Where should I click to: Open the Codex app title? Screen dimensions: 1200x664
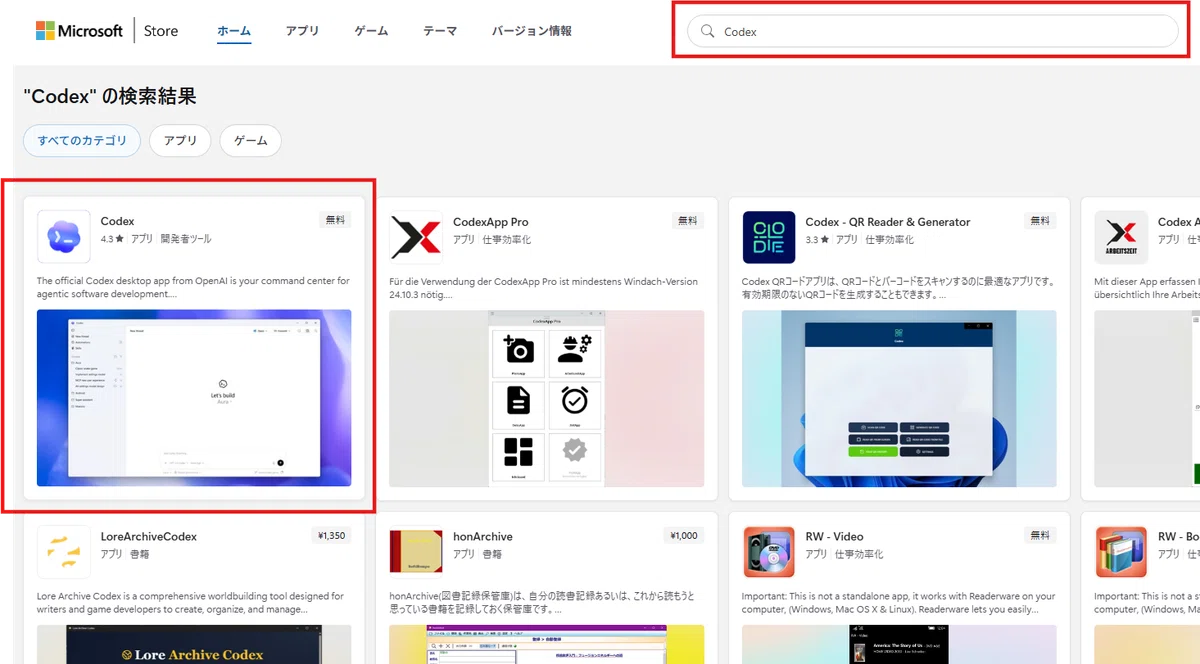(x=118, y=221)
